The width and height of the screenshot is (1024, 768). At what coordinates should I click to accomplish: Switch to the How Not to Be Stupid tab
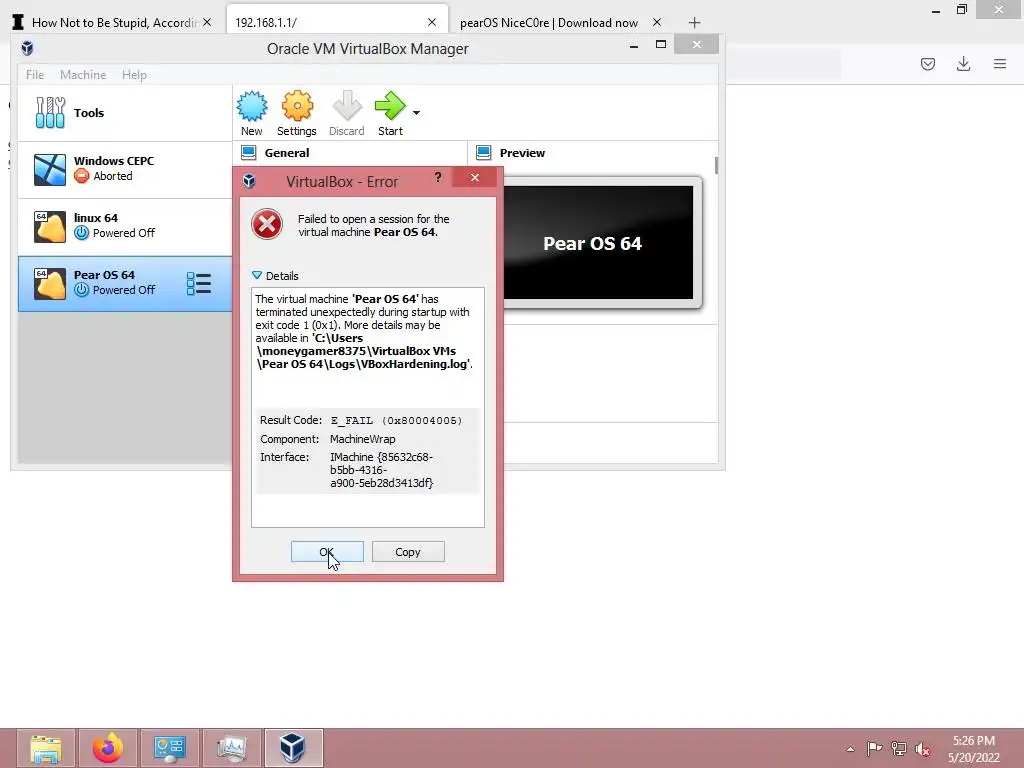click(x=112, y=22)
